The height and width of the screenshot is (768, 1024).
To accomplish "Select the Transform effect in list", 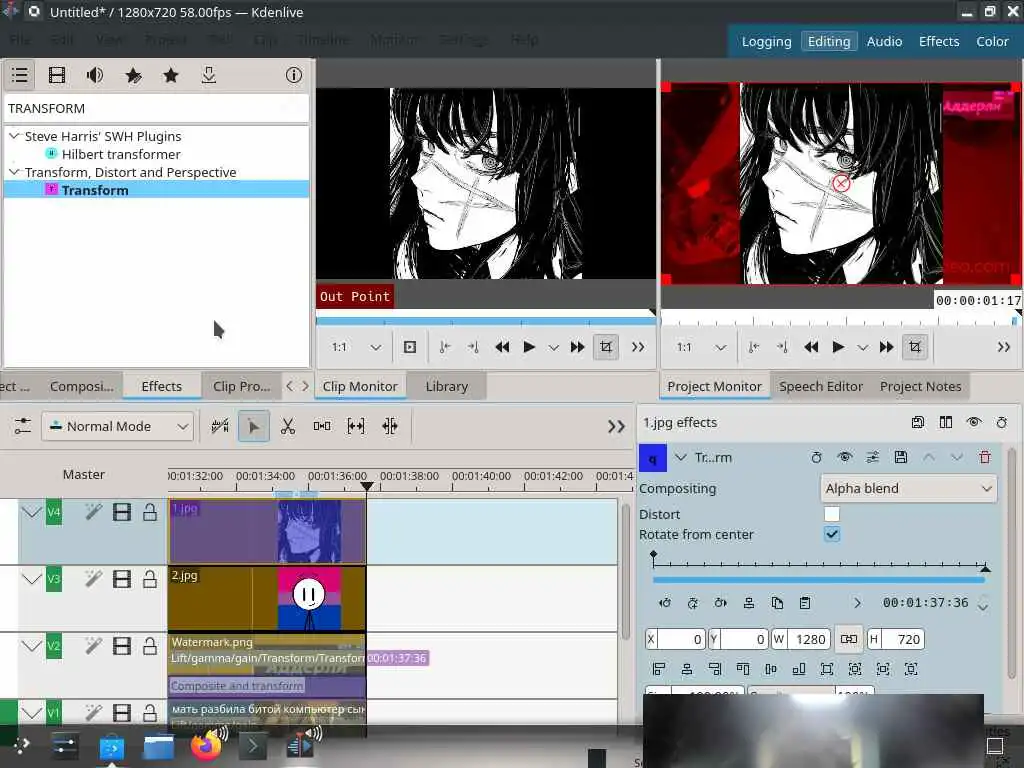I will click(156, 190).
